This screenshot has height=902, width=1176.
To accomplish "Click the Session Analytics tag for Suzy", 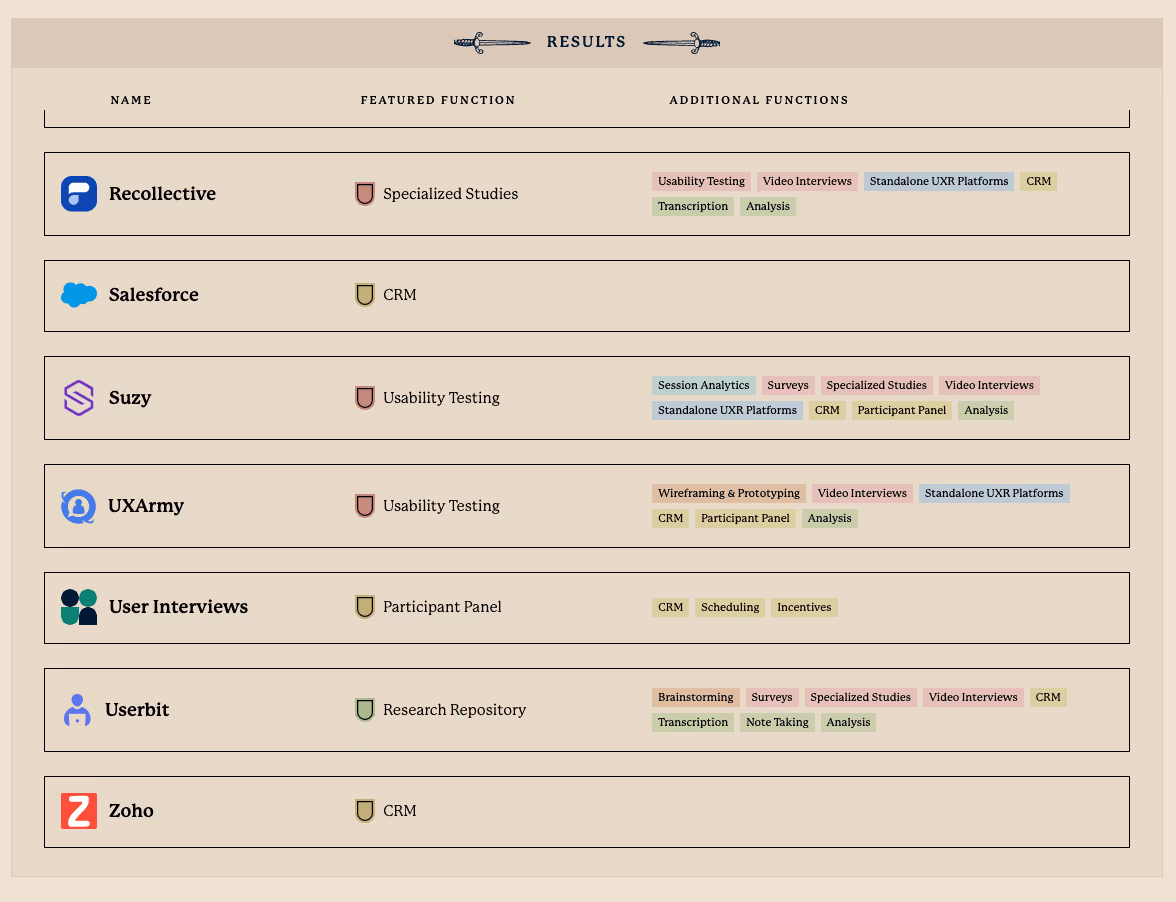I will [703, 385].
